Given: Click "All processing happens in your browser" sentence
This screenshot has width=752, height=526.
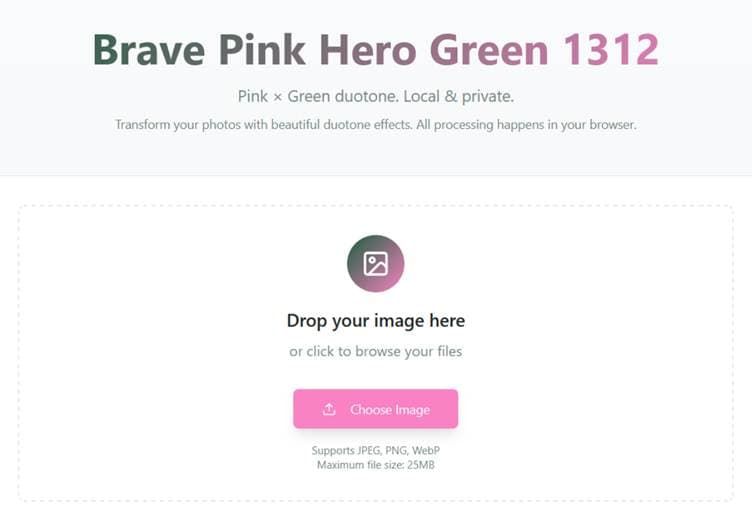Looking at the screenshot, I should pyautogui.click(x=526, y=125).
